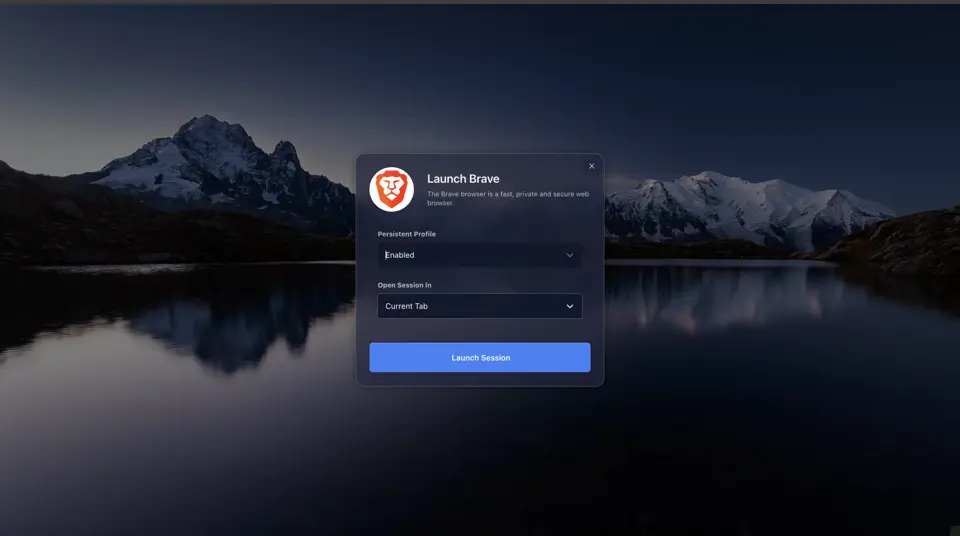Click the chevron in Open Session In field
960x536 pixels.
(x=569, y=306)
